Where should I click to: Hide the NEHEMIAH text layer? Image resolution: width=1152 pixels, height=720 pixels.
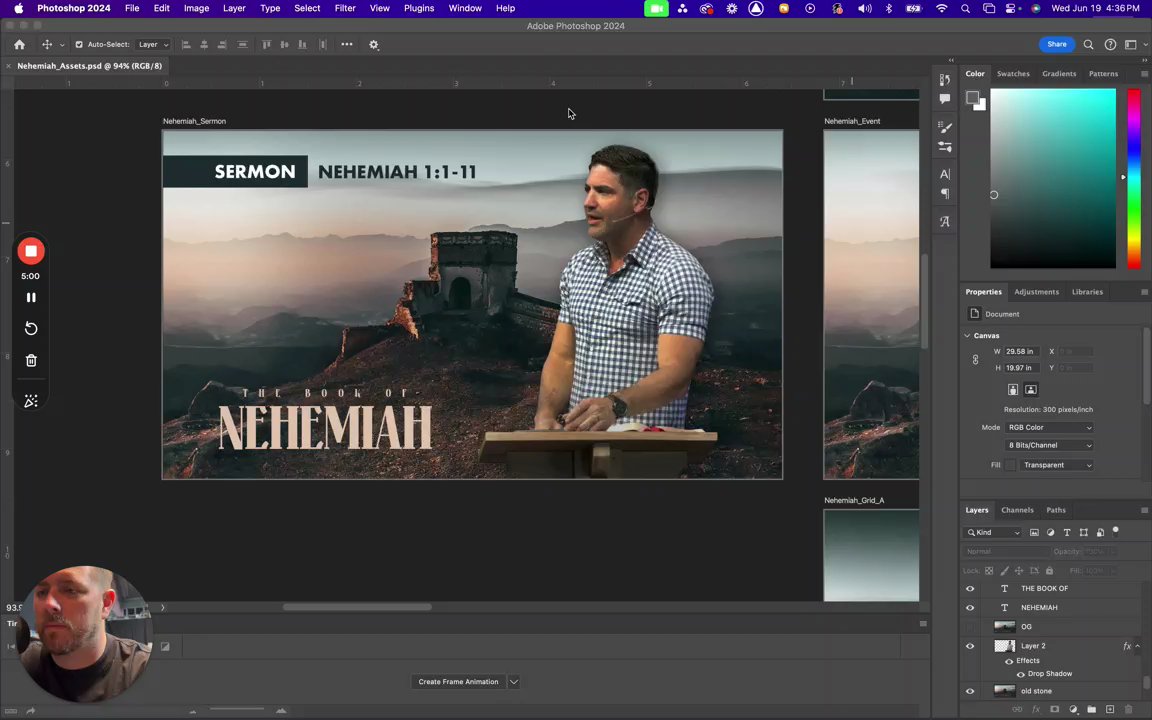[969, 607]
